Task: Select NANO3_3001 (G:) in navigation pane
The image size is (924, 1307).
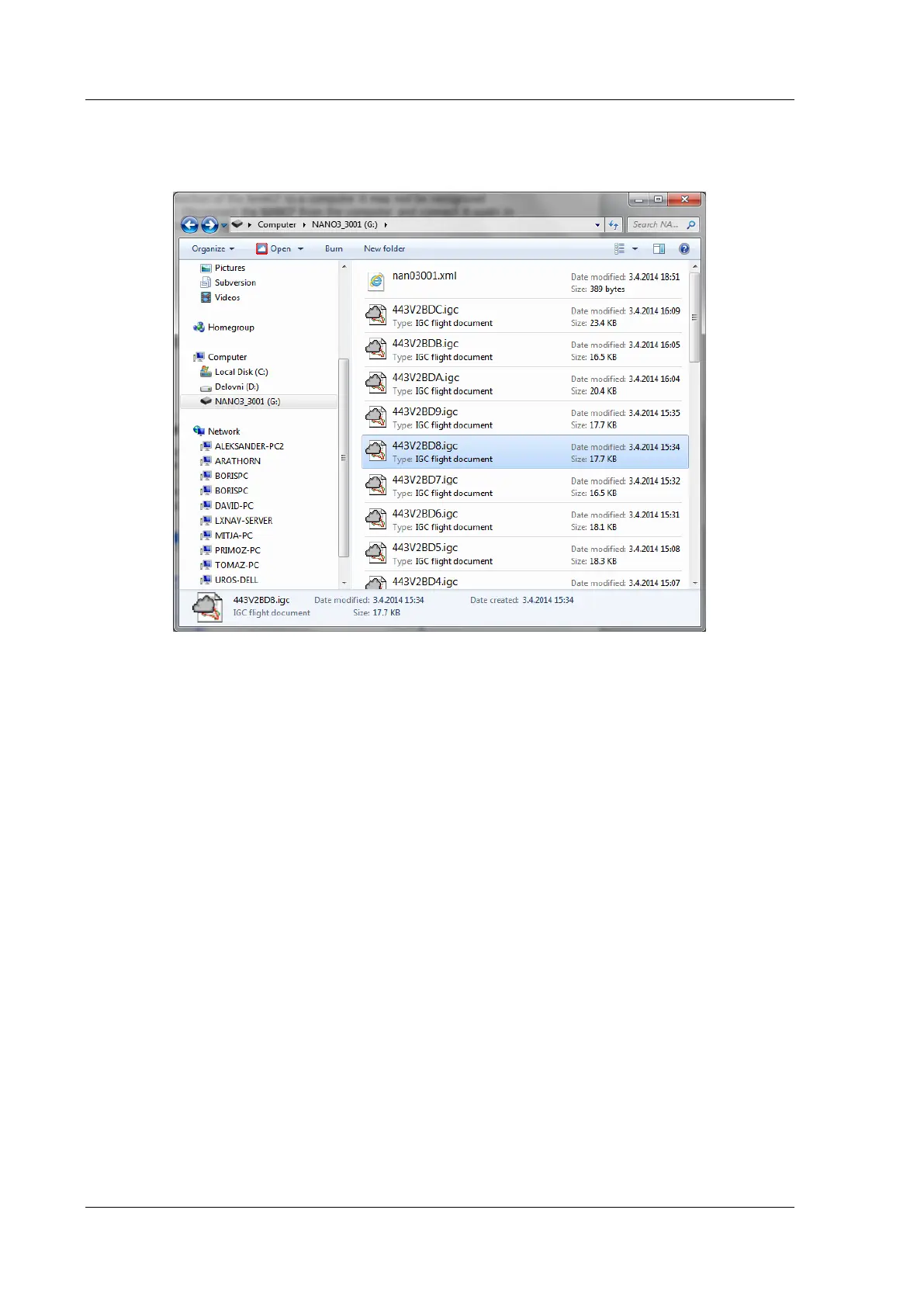Action: [247, 401]
